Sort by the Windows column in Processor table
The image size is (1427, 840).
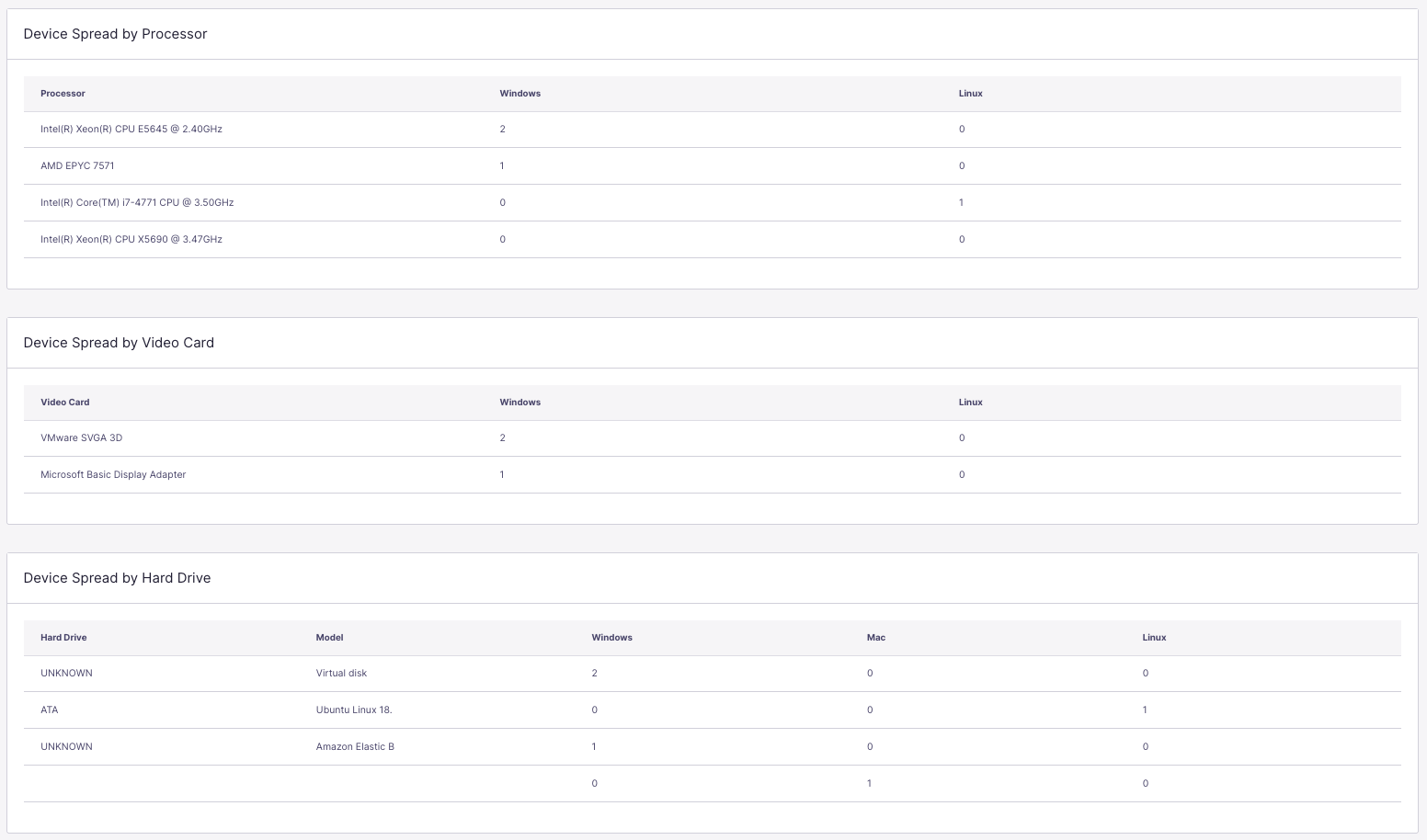(519, 93)
